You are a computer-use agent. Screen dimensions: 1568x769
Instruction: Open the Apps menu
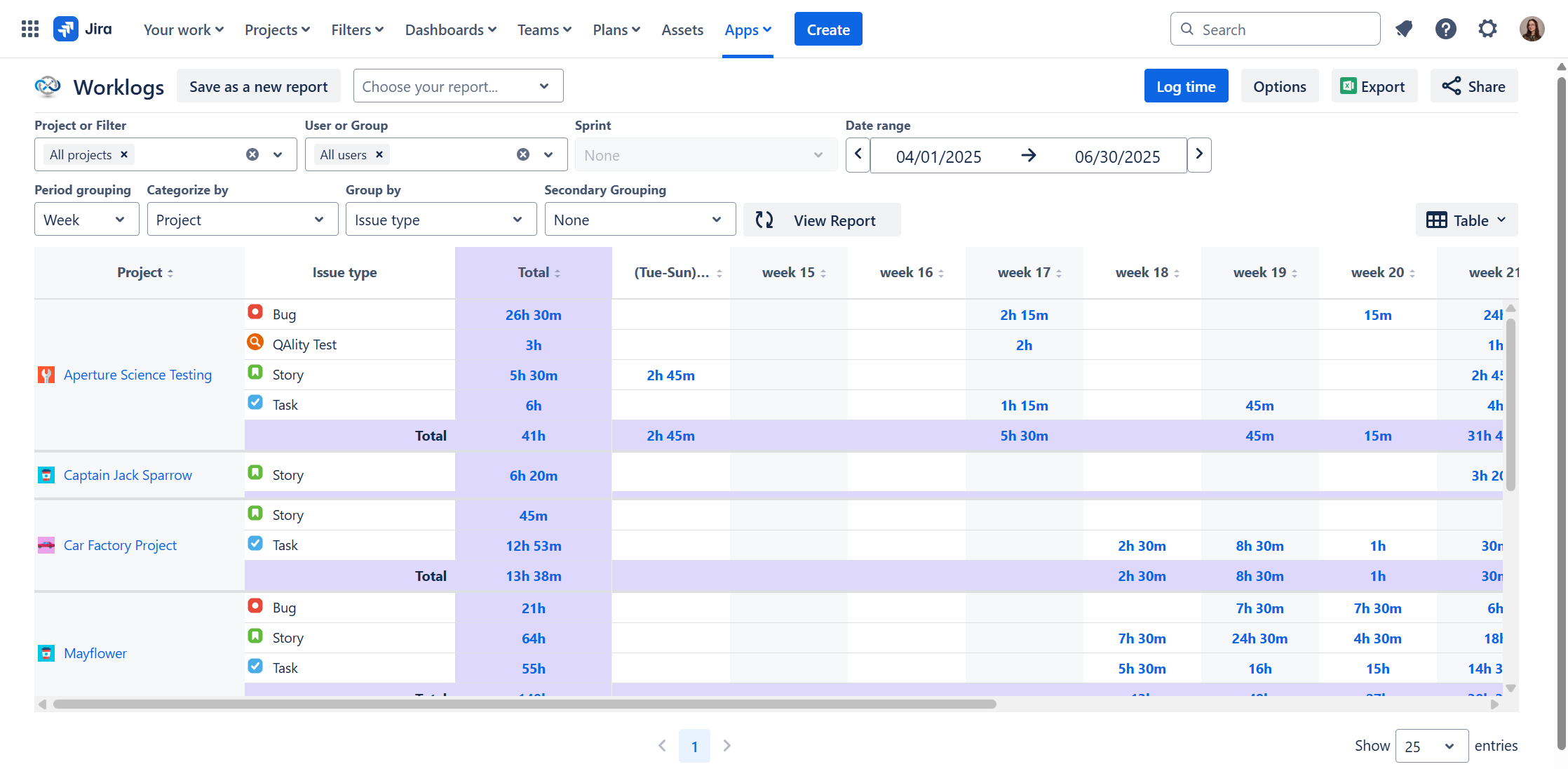(748, 29)
